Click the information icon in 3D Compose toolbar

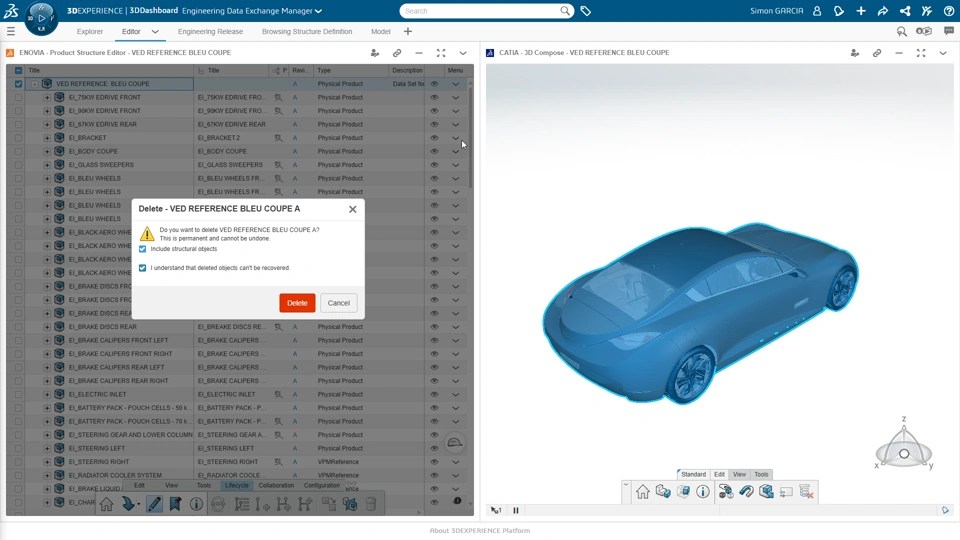703,492
